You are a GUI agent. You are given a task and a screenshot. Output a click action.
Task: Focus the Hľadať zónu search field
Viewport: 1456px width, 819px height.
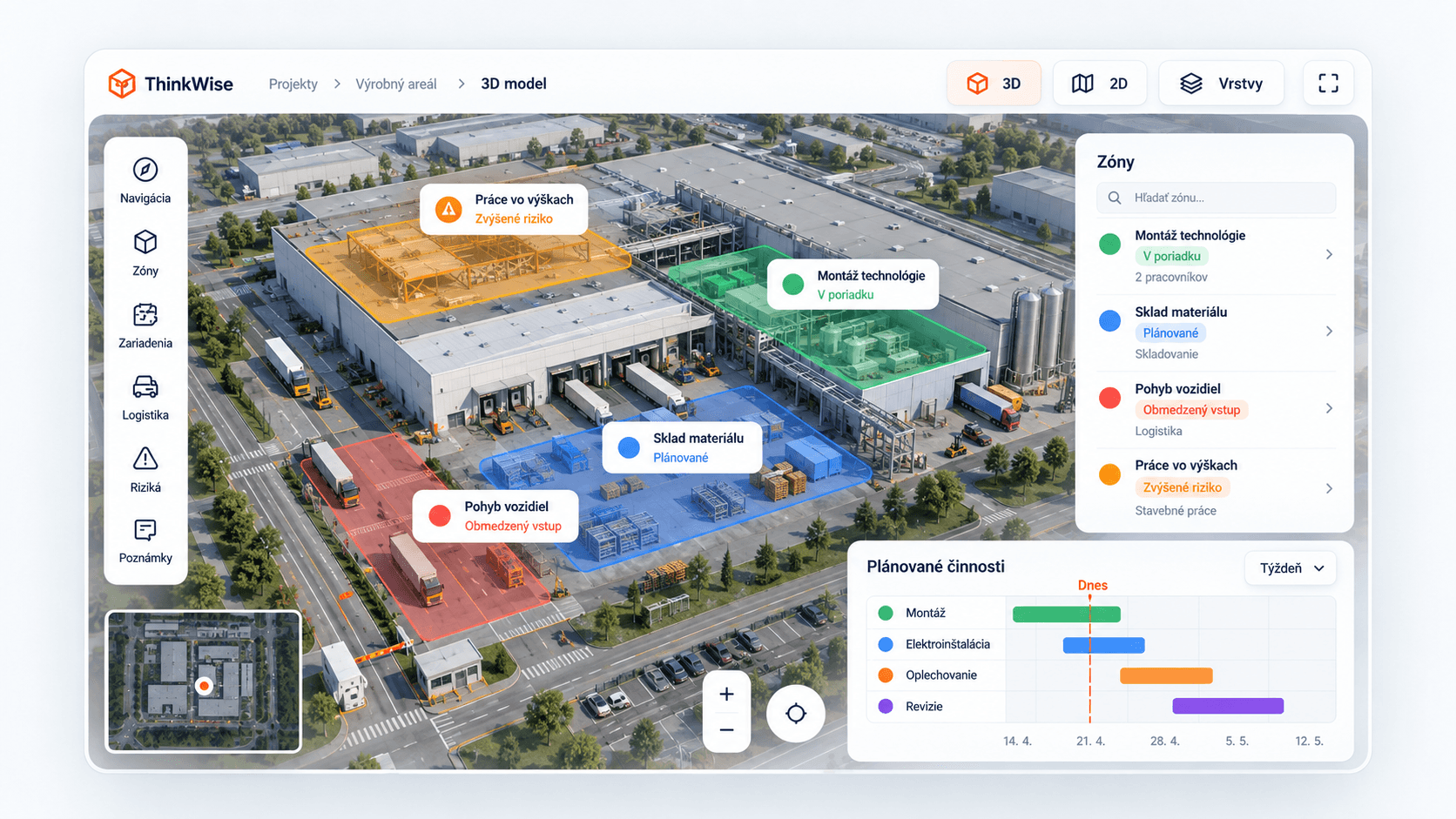tap(1216, 198)
